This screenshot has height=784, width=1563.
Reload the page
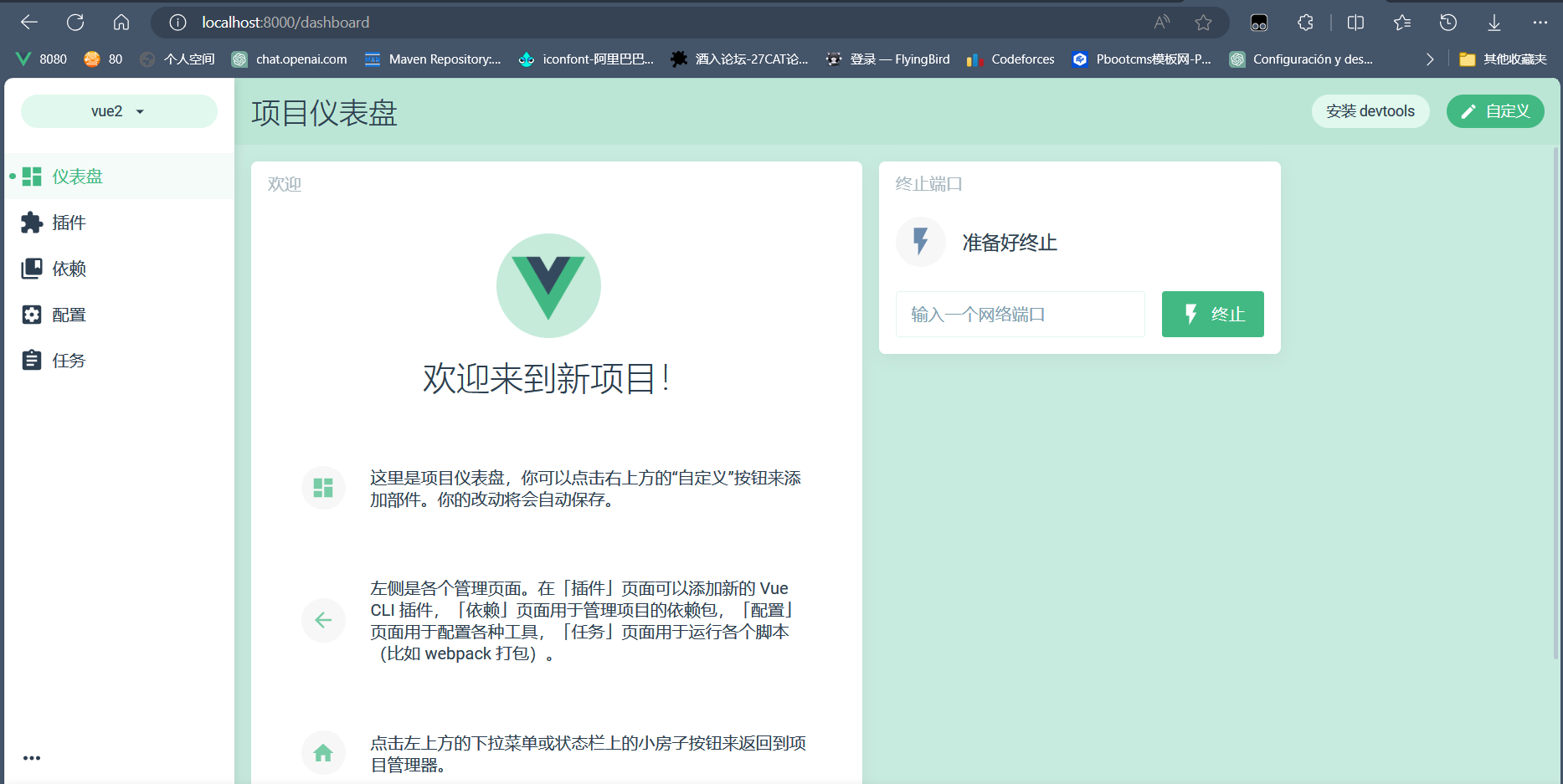coord(75,23)
